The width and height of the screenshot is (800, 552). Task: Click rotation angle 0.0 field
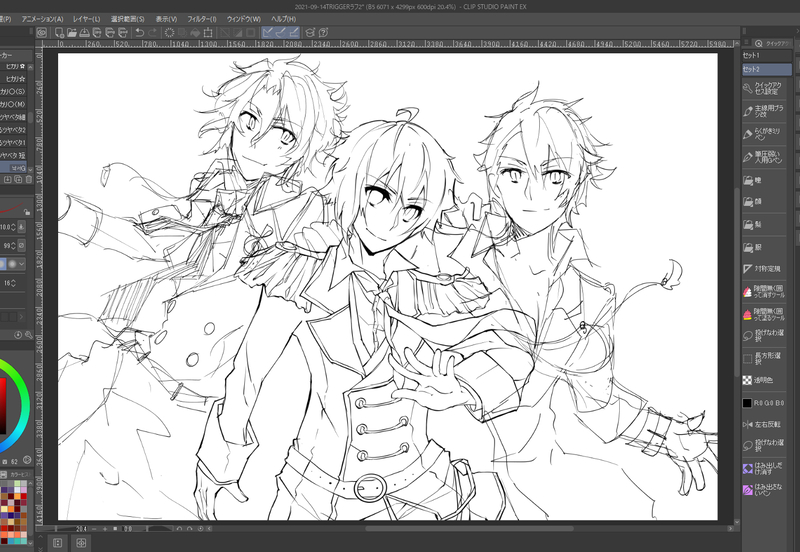point(128,529)
